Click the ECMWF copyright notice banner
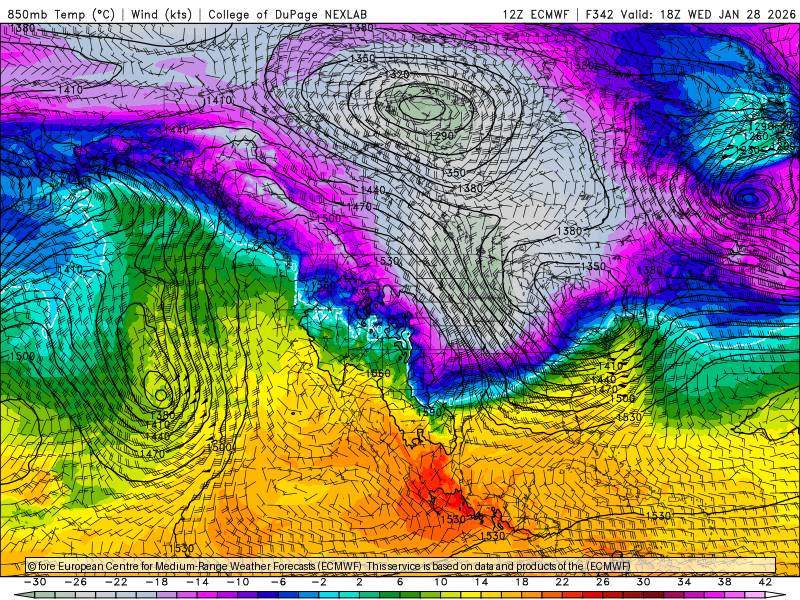This screenshot has width=800, height=600. 401,566
